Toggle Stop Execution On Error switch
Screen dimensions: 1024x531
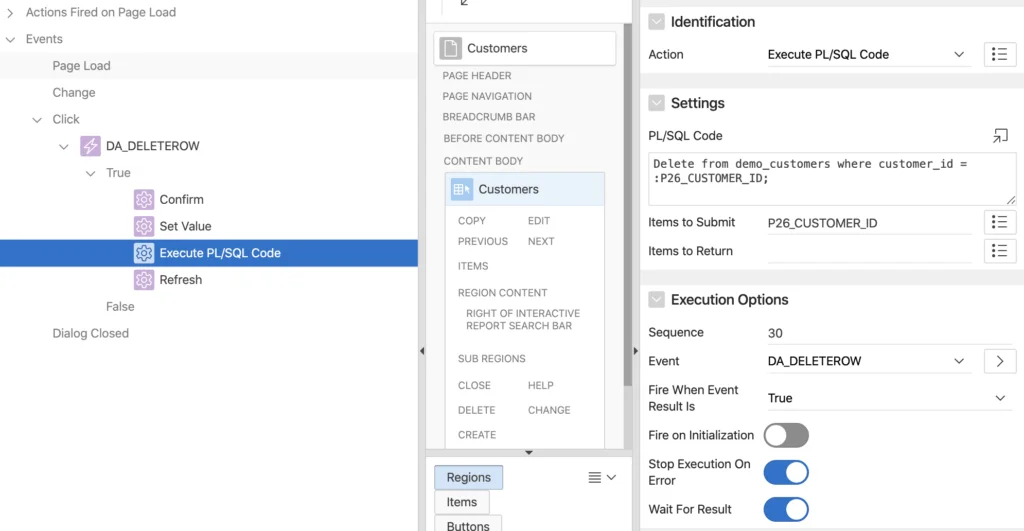pyautogui.click(x=786, y=472)
